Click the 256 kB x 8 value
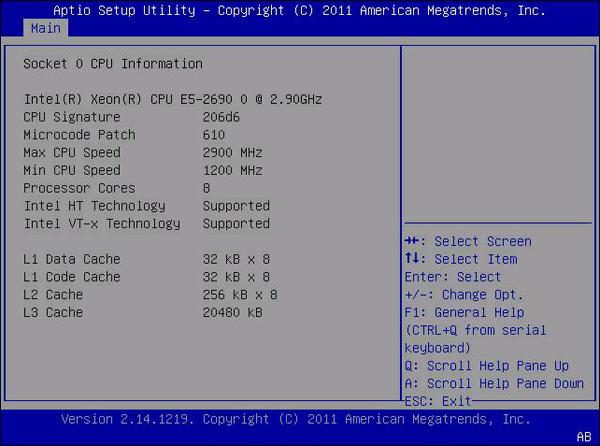This screenshot has height=446, width=600. pos(240,295)
